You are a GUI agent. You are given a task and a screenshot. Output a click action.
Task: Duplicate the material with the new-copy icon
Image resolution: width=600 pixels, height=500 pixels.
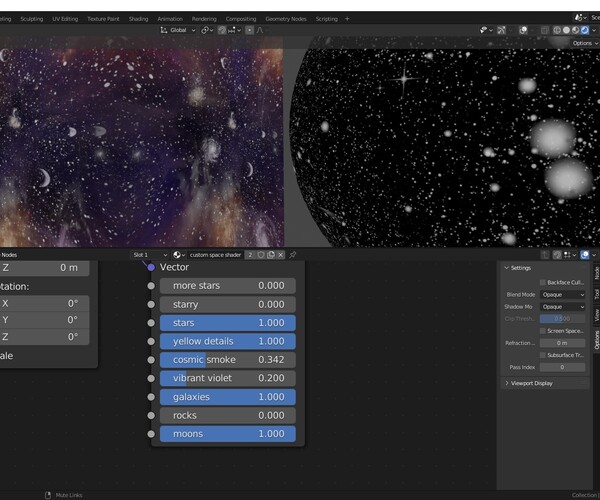tap(271, 255)
